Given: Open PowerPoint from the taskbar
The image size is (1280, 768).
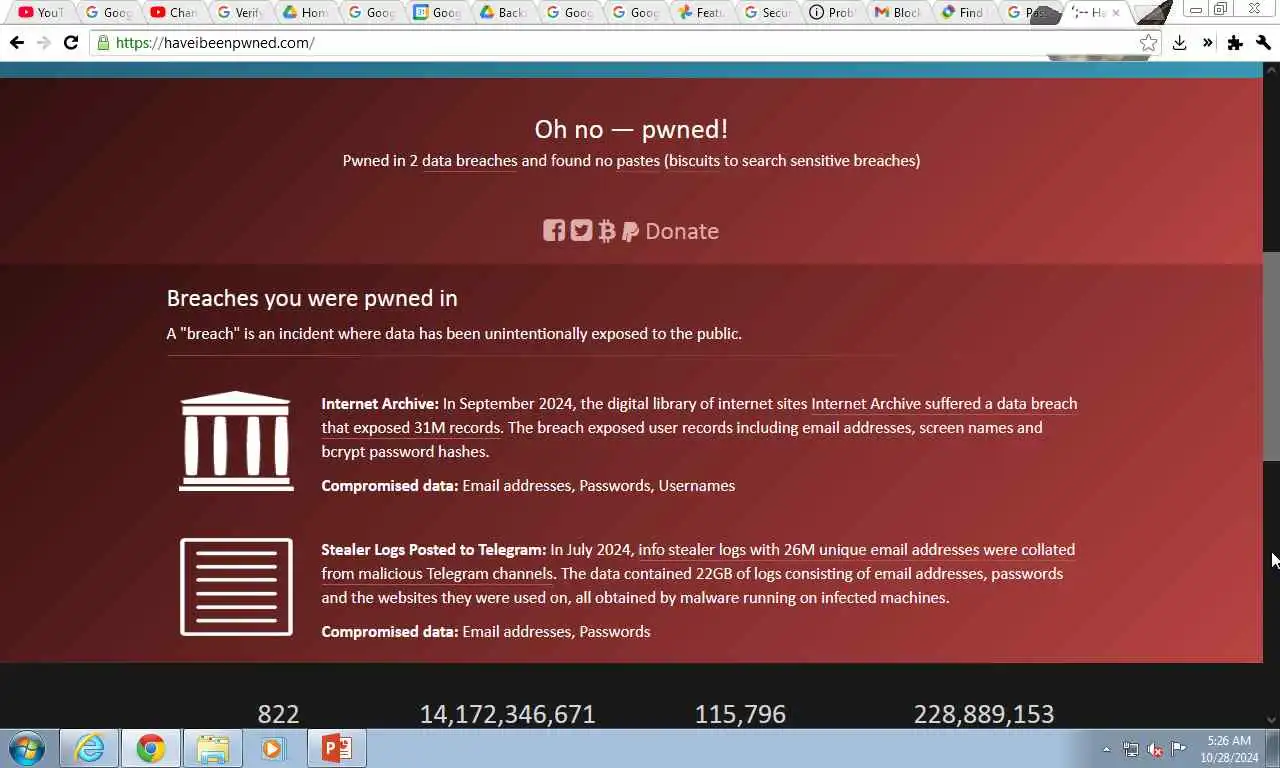Looking at the screenshot, I should click(x=337, y=748).
